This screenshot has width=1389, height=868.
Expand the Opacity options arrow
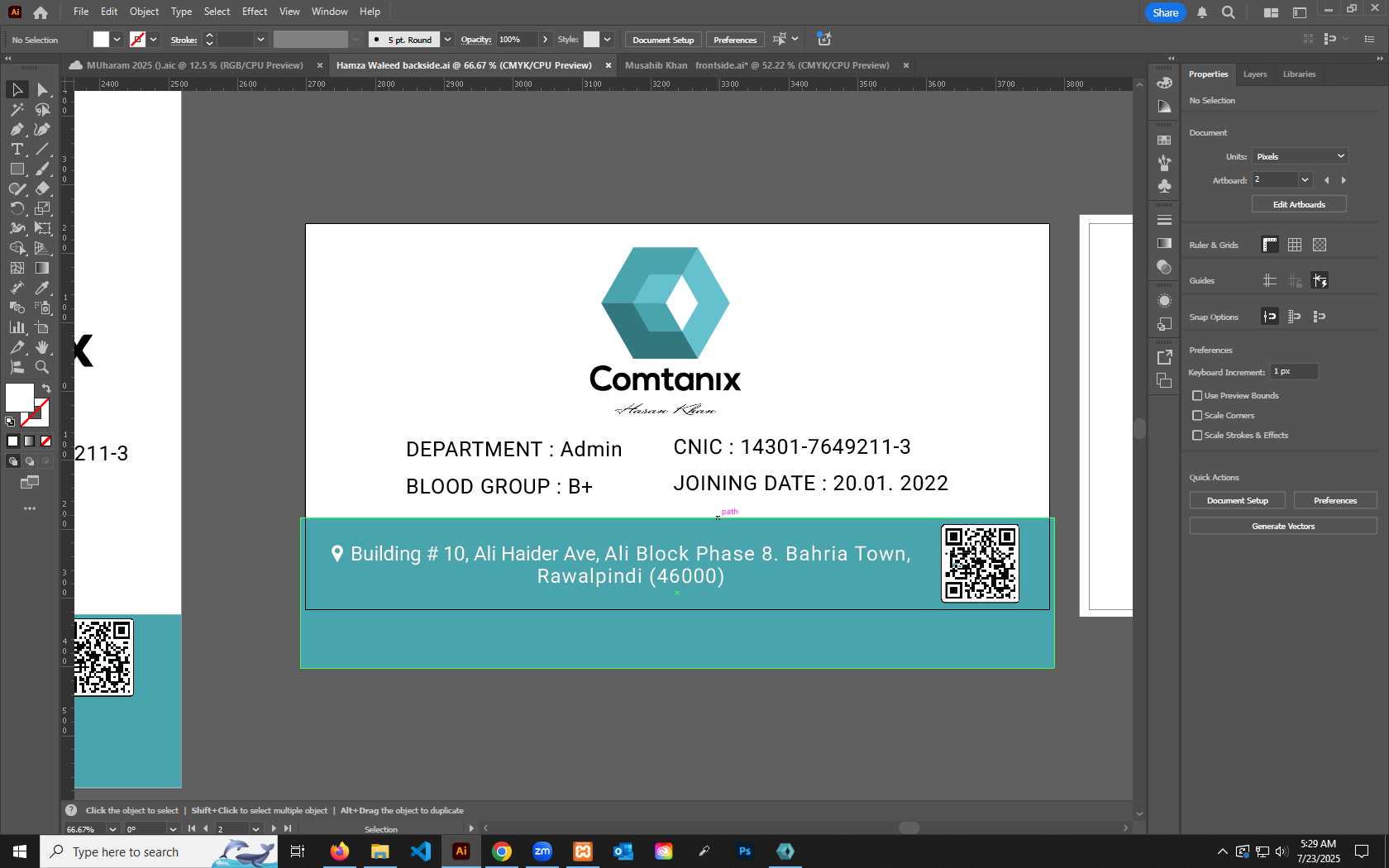pyautogui.click(x=545, y=40)
